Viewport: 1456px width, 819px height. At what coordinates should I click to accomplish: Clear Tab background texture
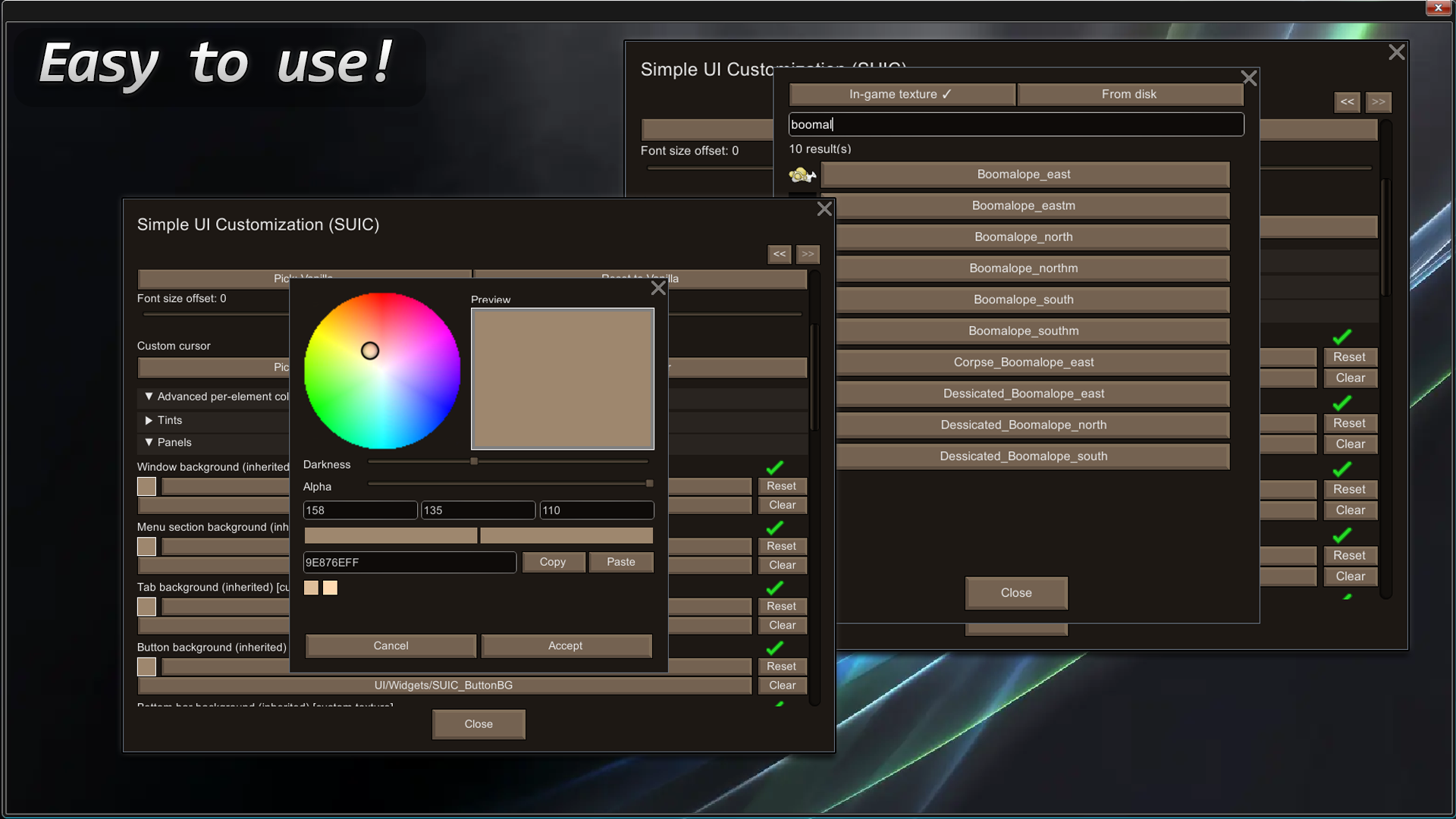782,626
